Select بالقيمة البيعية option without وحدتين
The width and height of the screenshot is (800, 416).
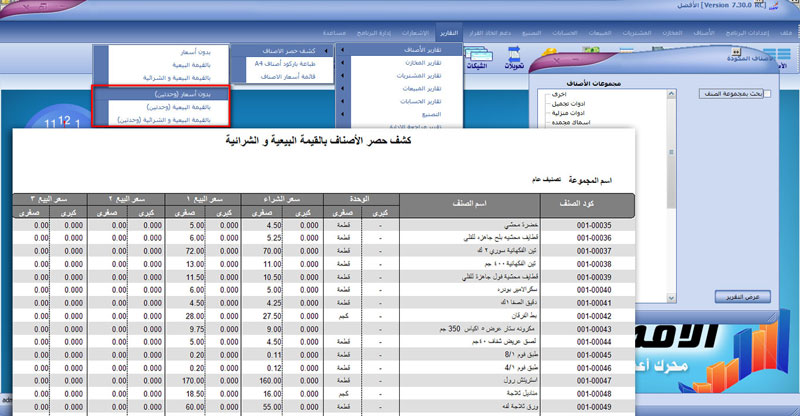161,65
